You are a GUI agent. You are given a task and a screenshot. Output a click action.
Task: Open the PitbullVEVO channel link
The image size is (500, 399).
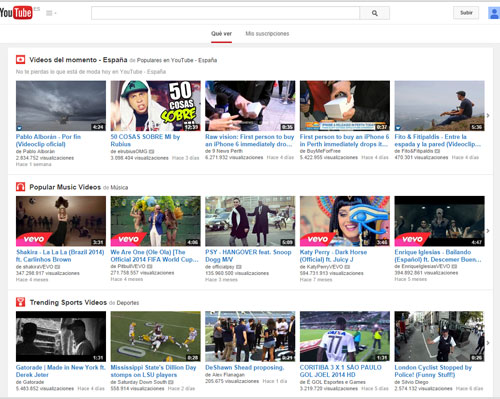pos(131,266)
